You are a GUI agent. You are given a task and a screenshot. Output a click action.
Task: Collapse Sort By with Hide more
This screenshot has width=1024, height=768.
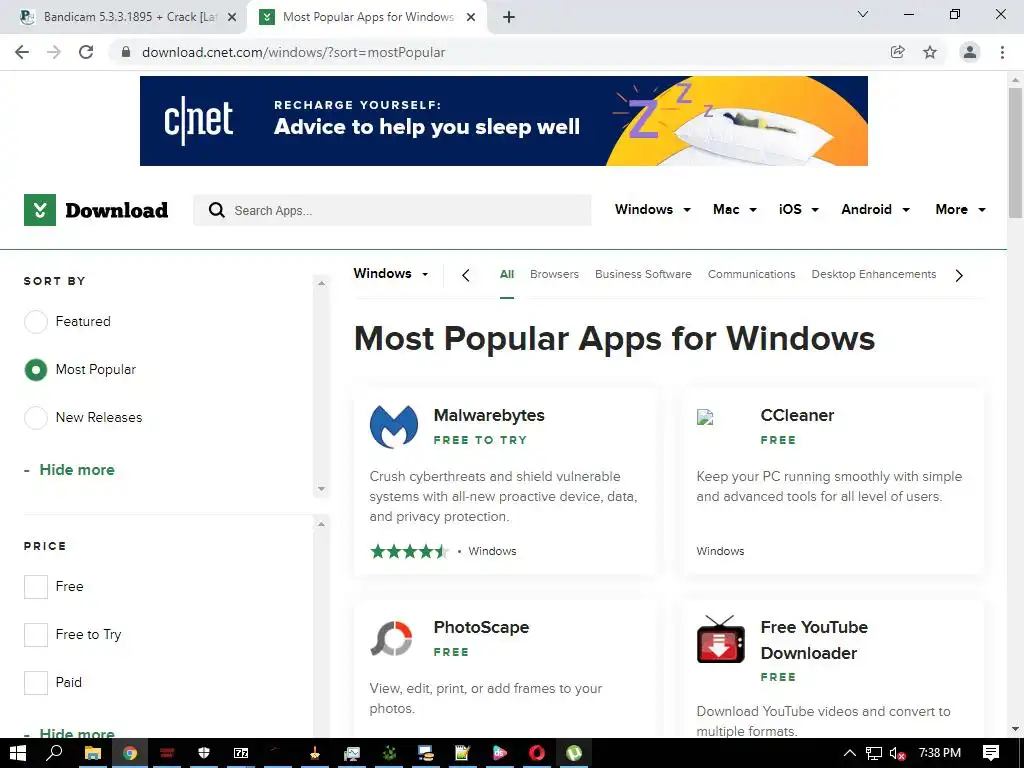(76, 470)
